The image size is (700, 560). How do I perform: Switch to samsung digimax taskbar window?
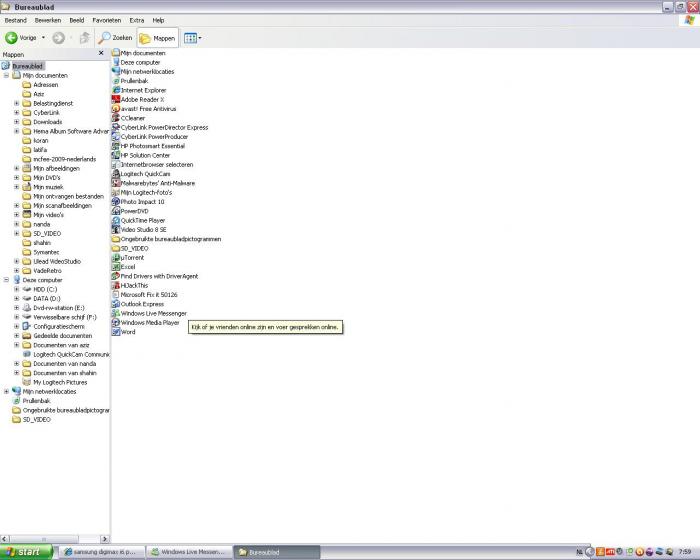[x=104, y=552]
